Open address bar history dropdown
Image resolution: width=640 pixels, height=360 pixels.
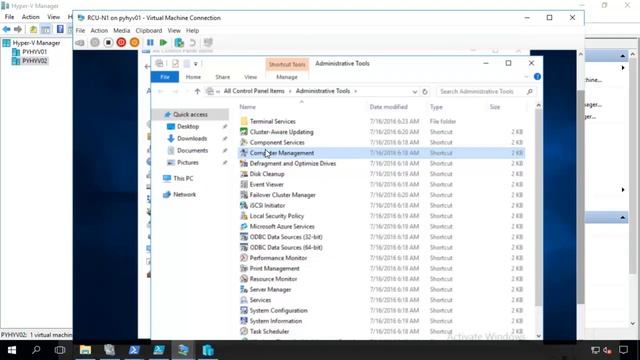(x=415, y=91)
